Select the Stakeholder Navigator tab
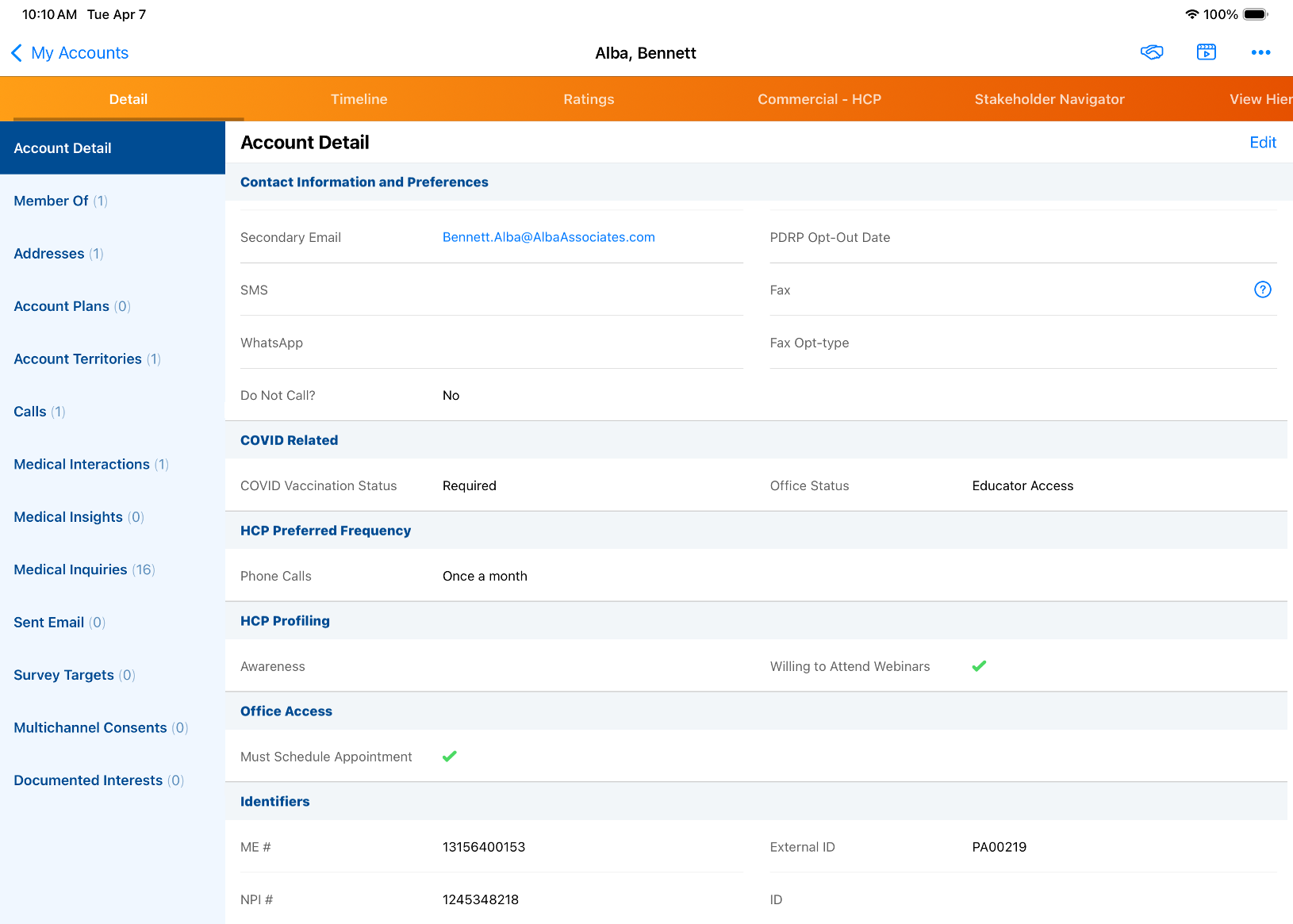Viewport: 1293px width, 924px height. (1049, 99)
